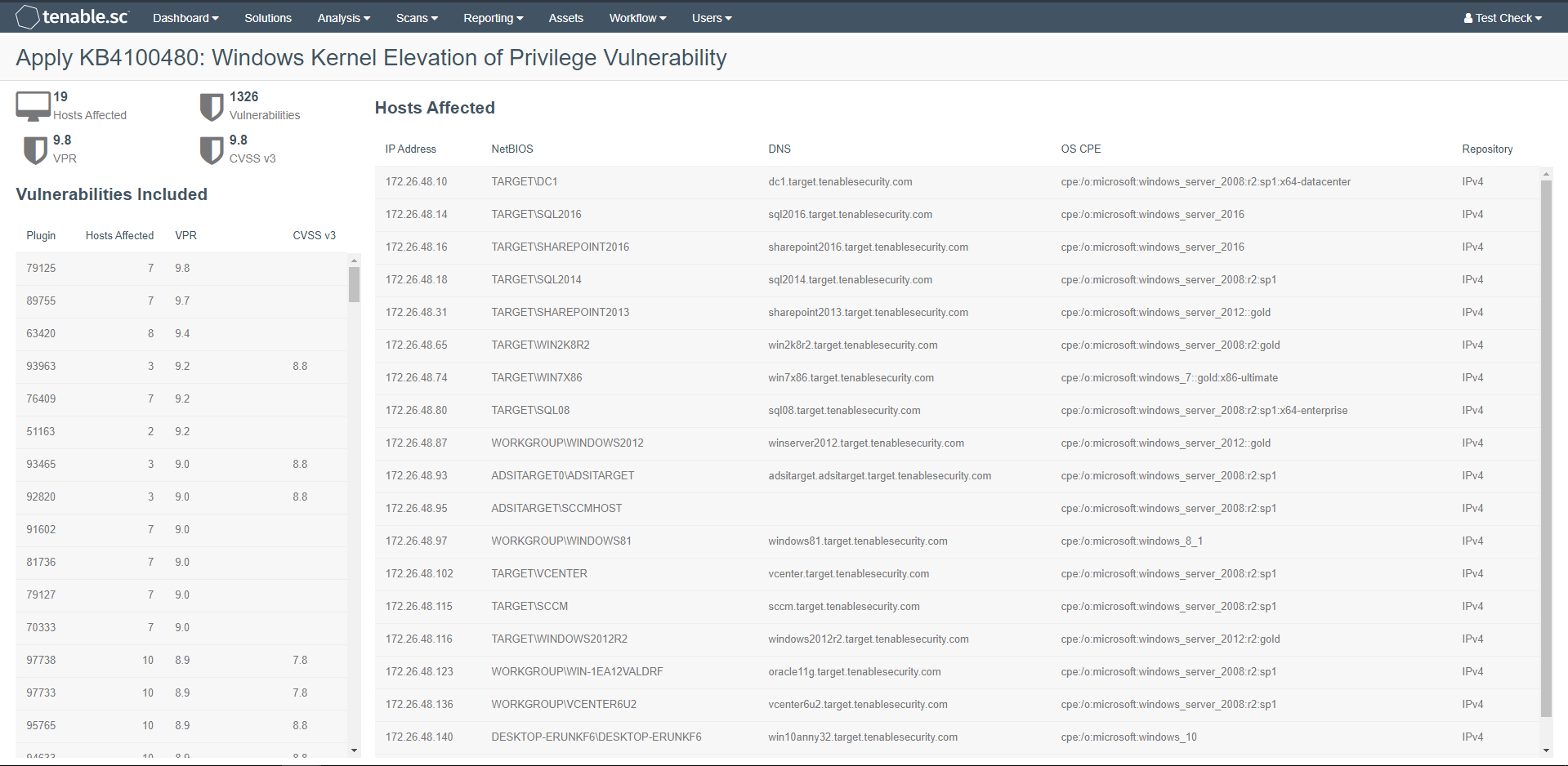This screenshot has width=1568, height=766.
Task: Click the CVSS v3 shield icon
Action: [211, 149]
